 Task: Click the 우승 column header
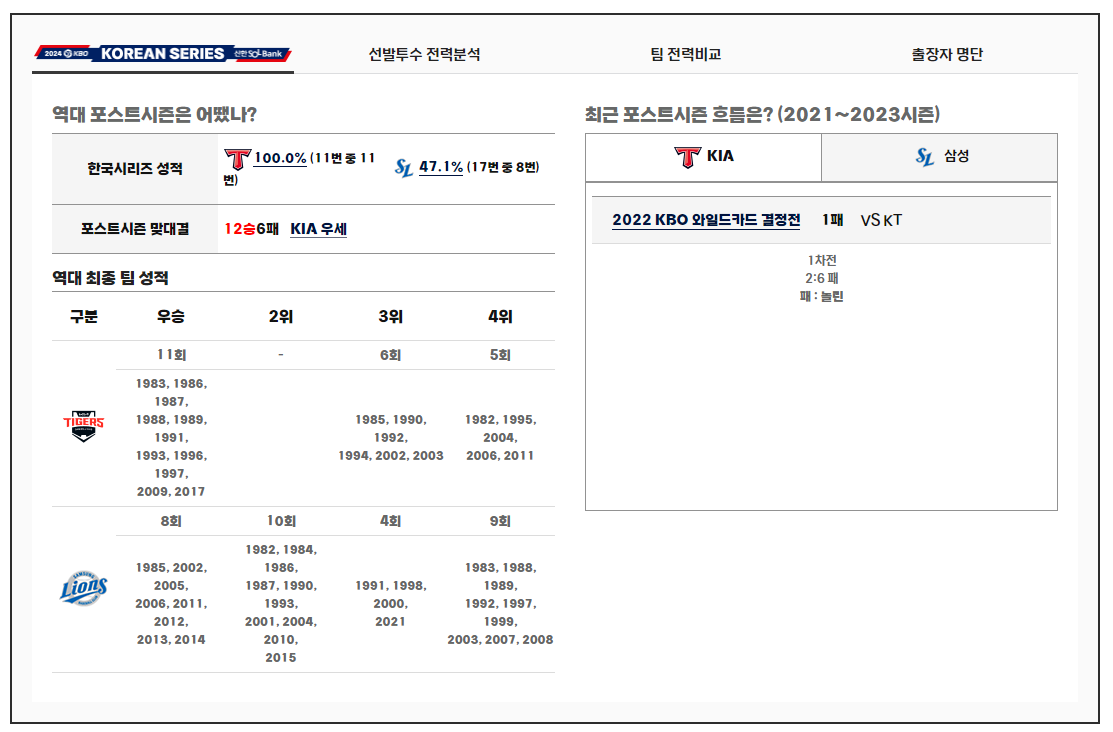click(171, 317)
